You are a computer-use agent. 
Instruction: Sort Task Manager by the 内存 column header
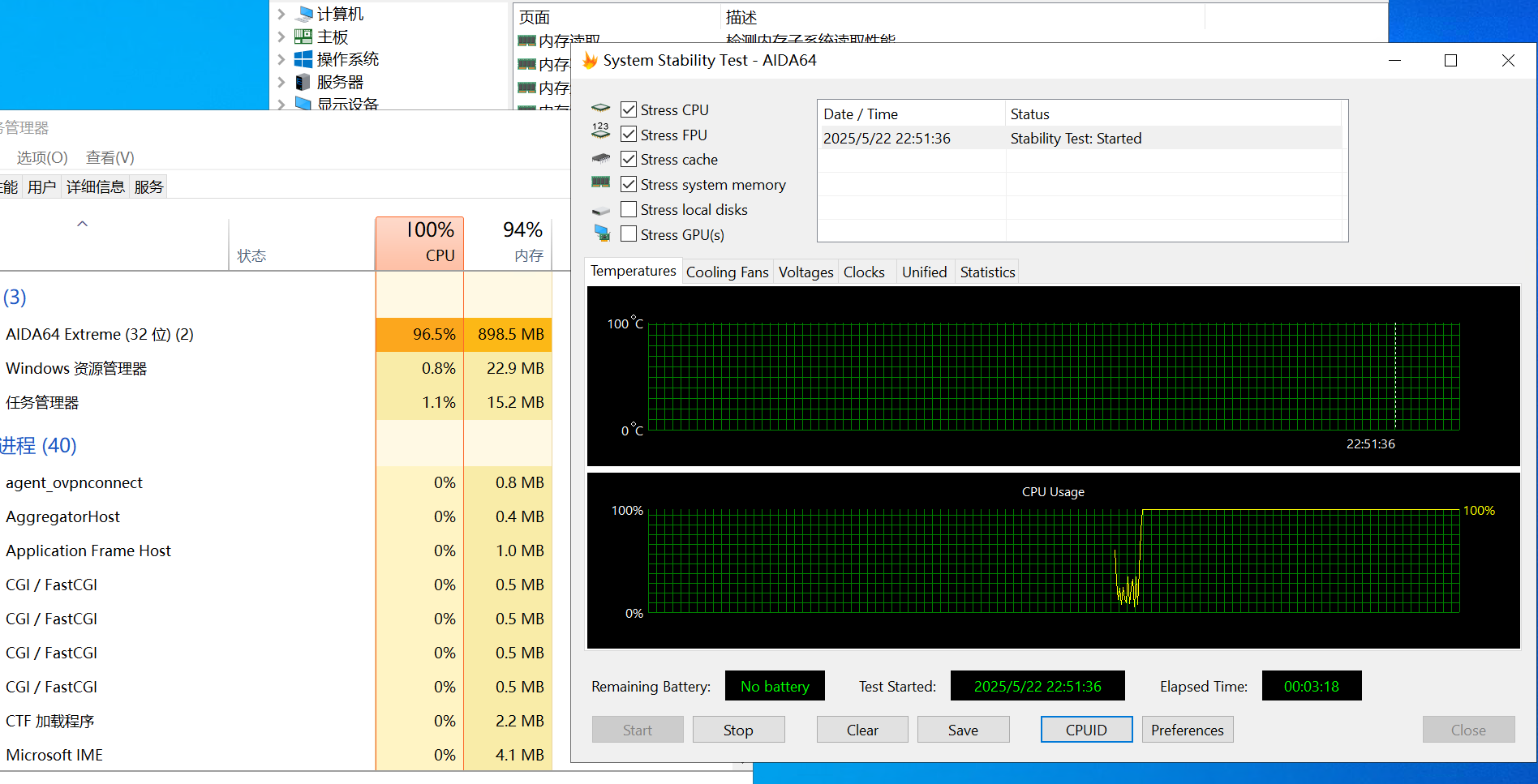[508, 242]
